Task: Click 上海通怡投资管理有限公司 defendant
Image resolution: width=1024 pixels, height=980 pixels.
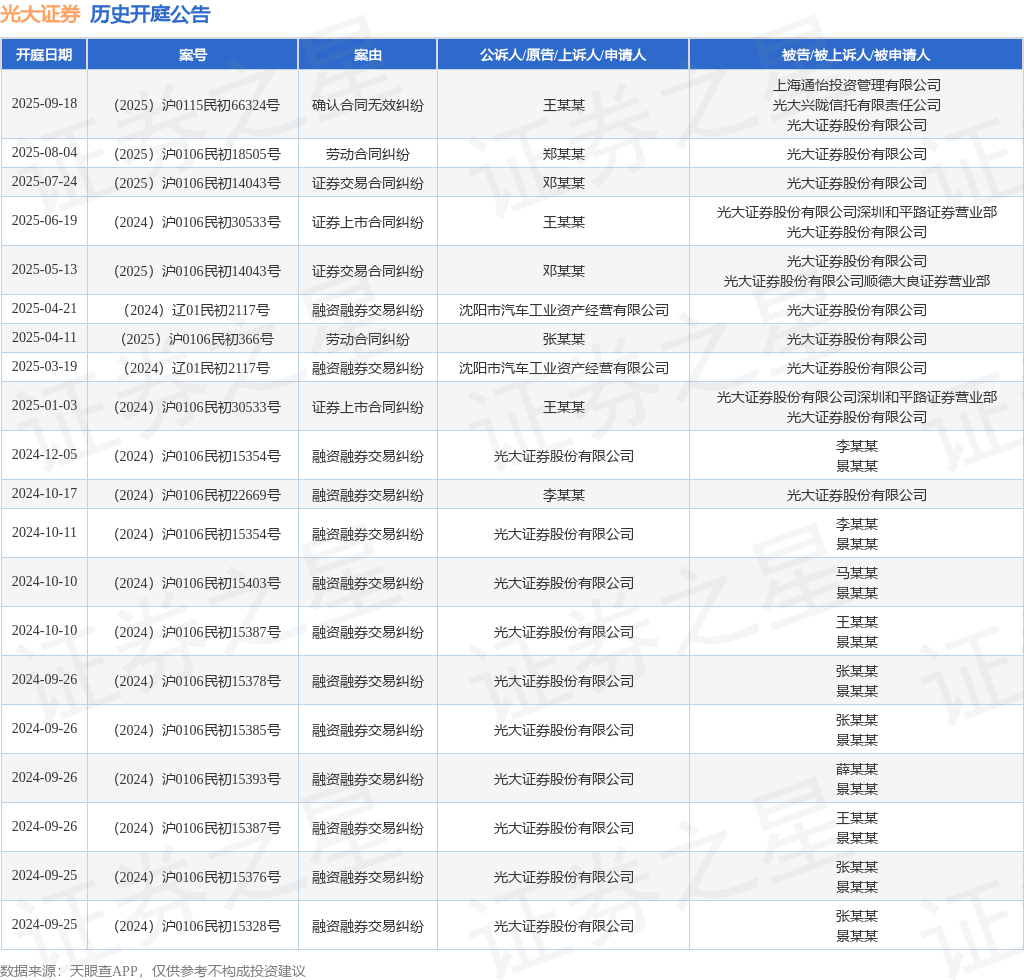Action: coord(857,85)
